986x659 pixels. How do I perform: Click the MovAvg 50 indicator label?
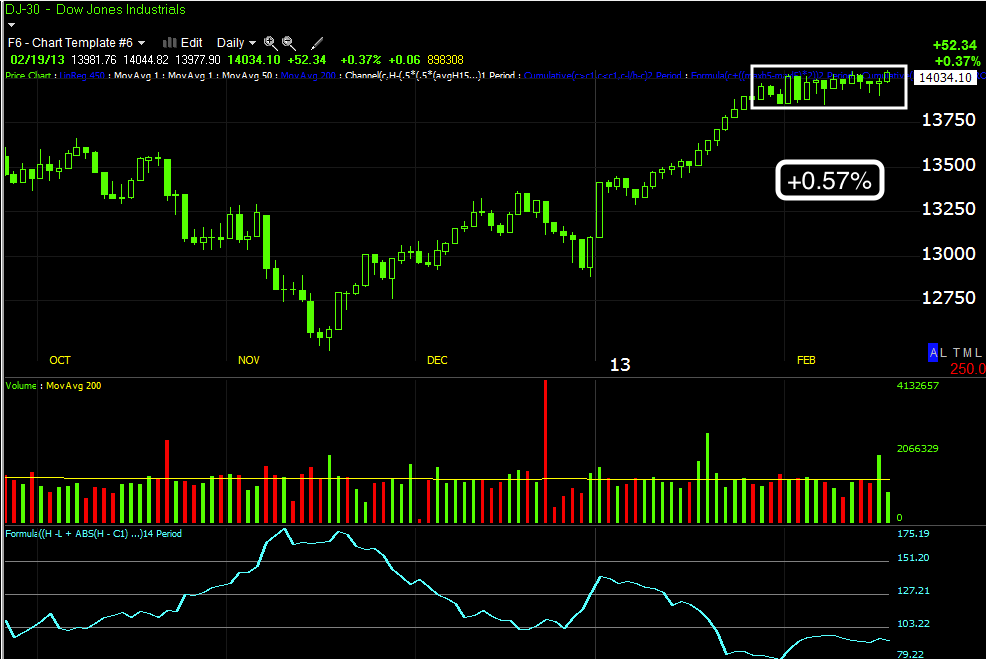pyautogui.click(x=247, y=75)
